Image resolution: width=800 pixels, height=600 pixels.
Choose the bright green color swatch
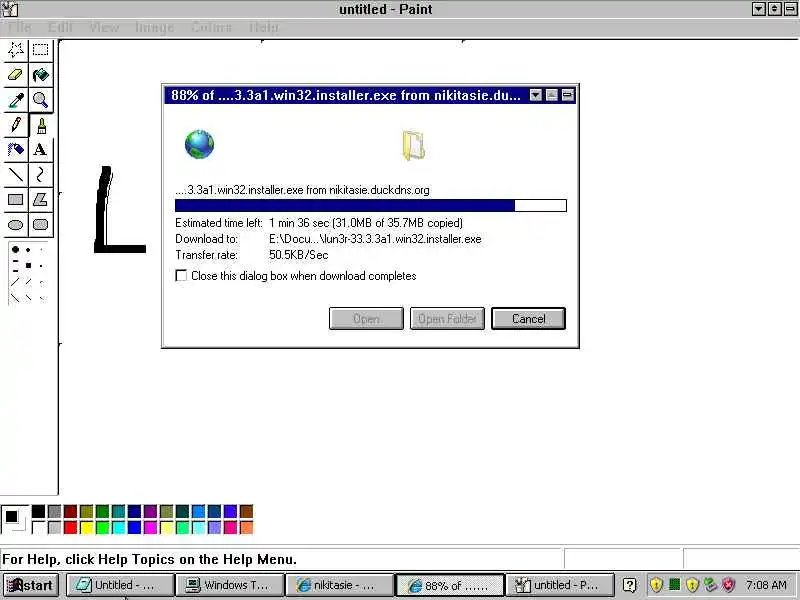coord(103,527)
